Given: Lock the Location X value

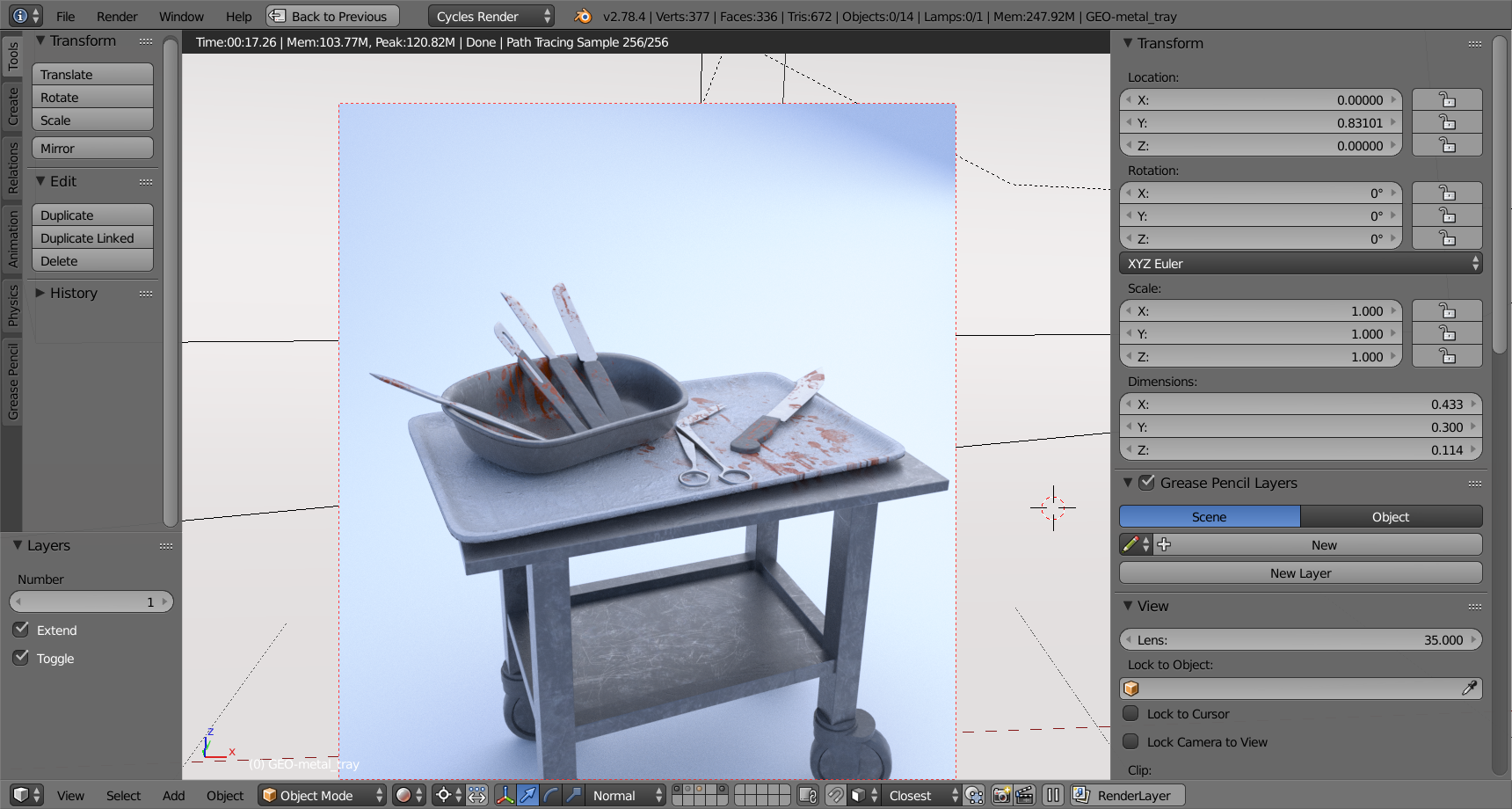Looking at the screenshot, I should pyautogui.click(x=1446, y=100).
